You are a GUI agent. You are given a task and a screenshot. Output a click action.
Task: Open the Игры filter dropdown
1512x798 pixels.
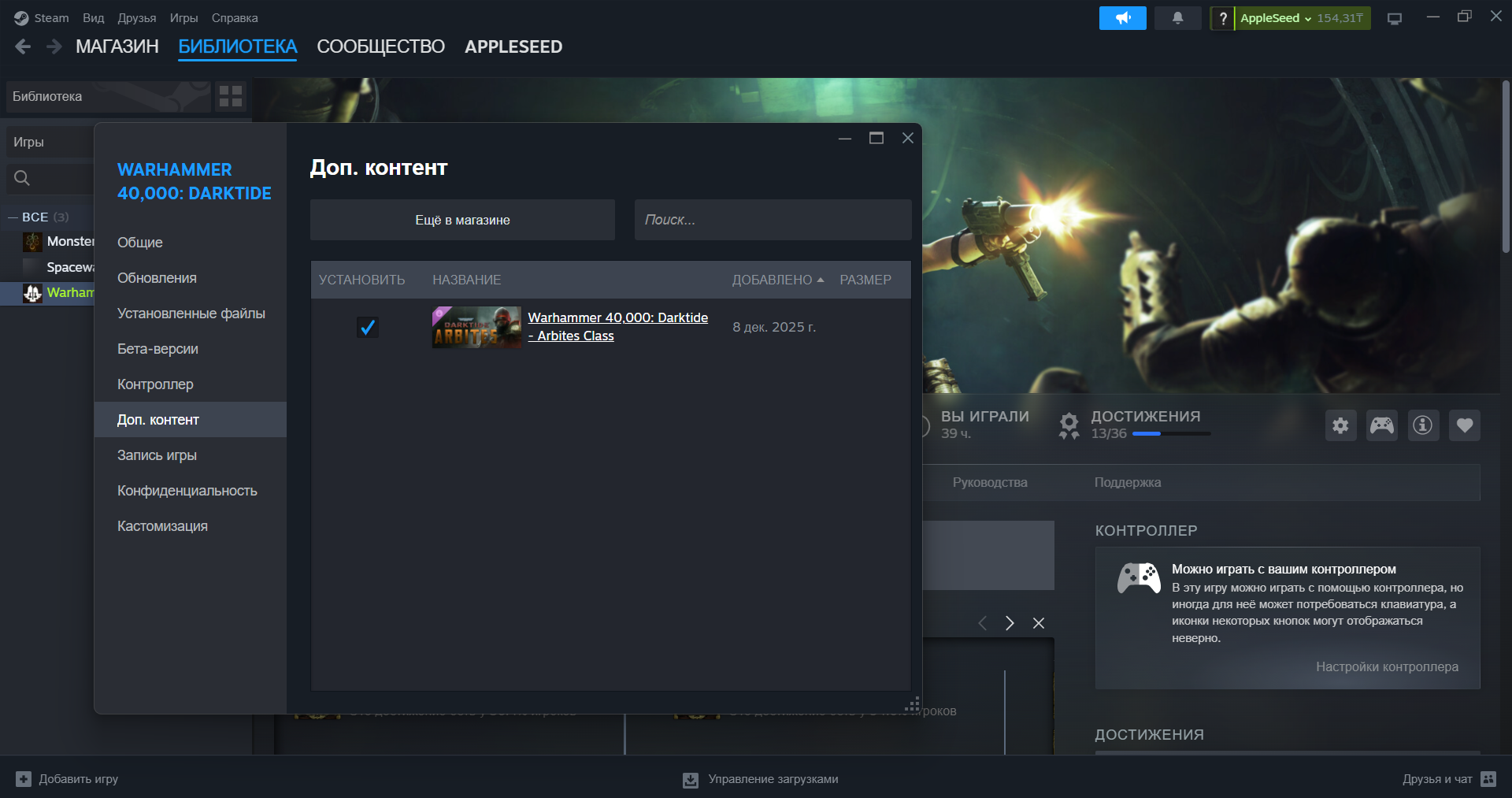[50, 143]
